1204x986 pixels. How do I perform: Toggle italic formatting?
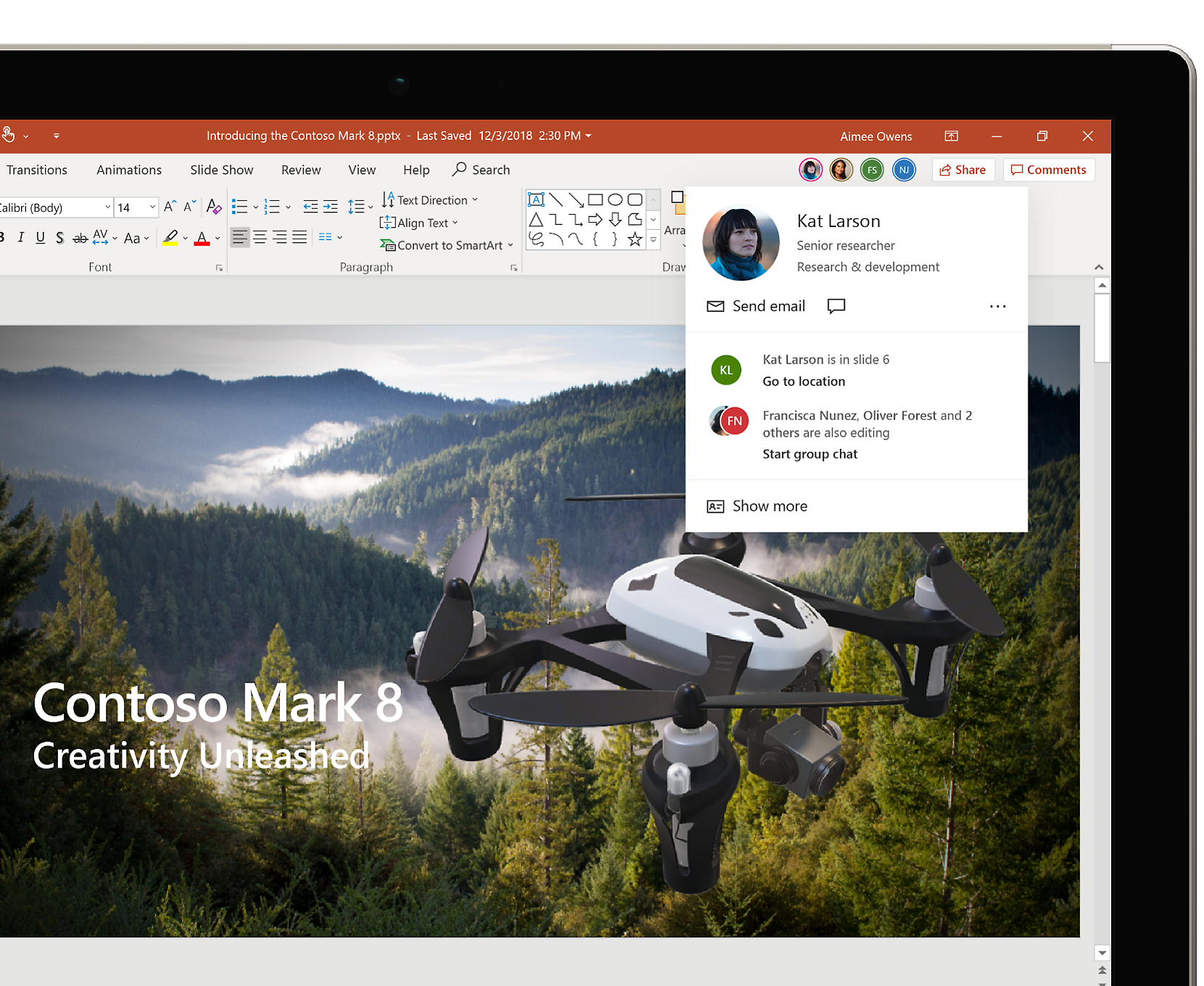(21, 237)
